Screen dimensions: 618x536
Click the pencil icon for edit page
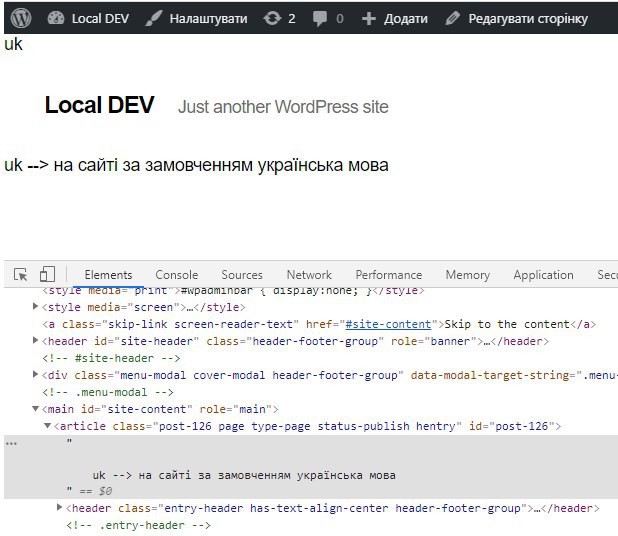pos(452,18)
